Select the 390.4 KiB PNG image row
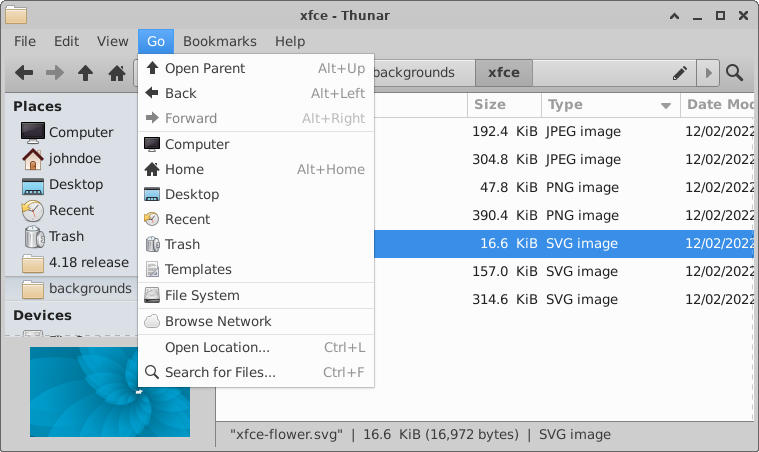The image size is (759, 452). pyautogui.click(x=564, y=216)
